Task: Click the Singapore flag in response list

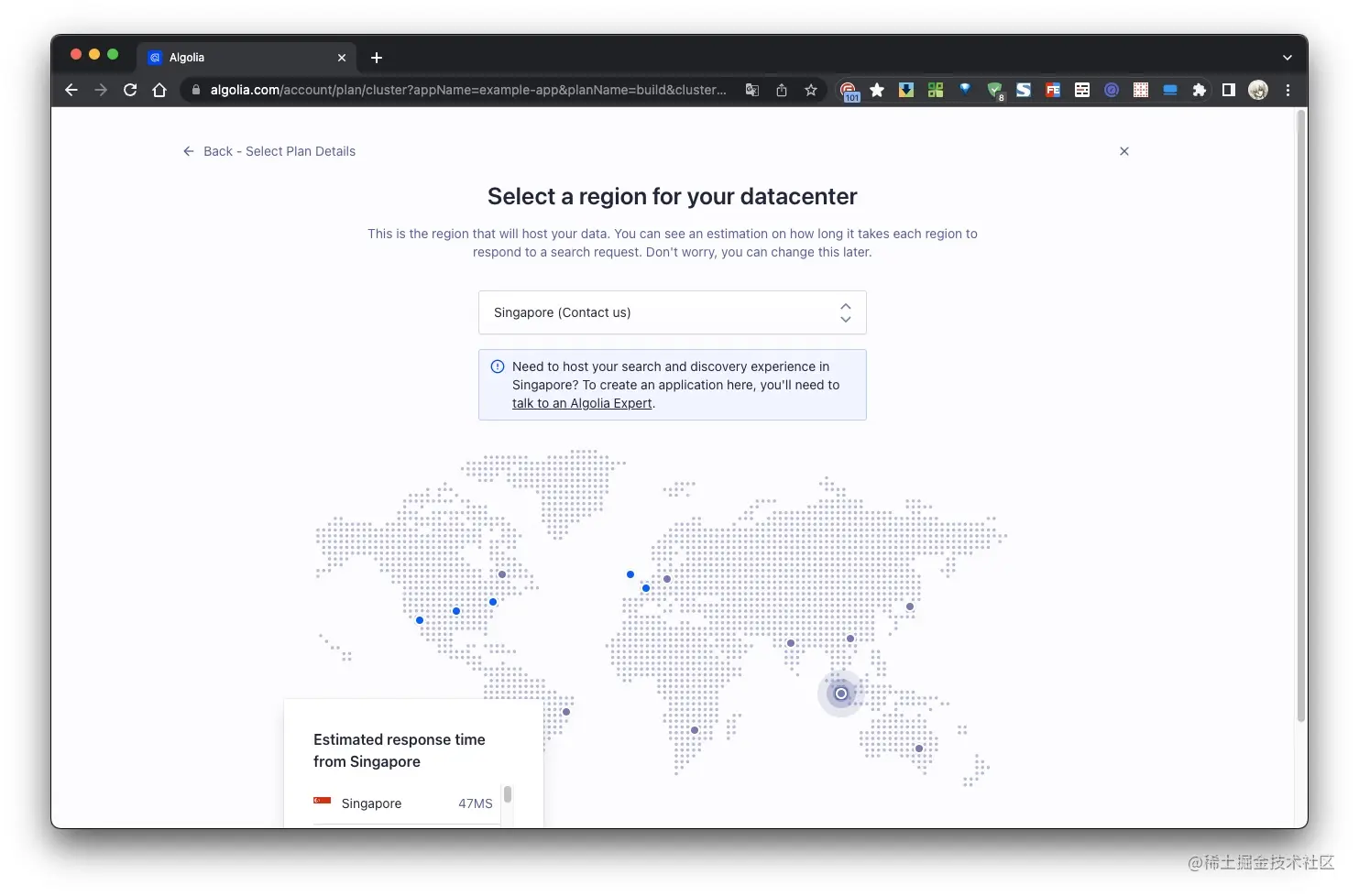Action: point(322,802)
